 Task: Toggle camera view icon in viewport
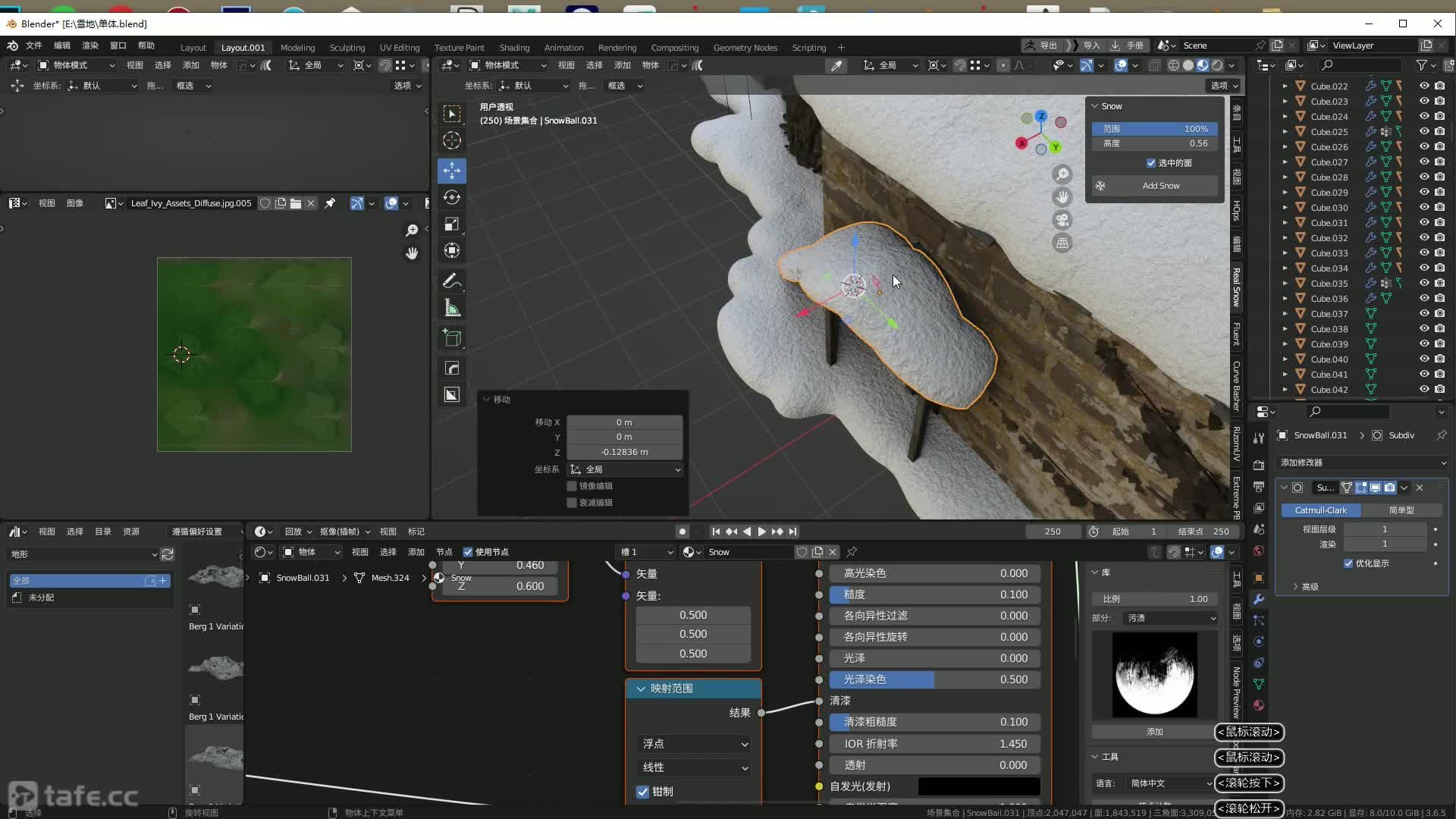tap(1062, 220)
